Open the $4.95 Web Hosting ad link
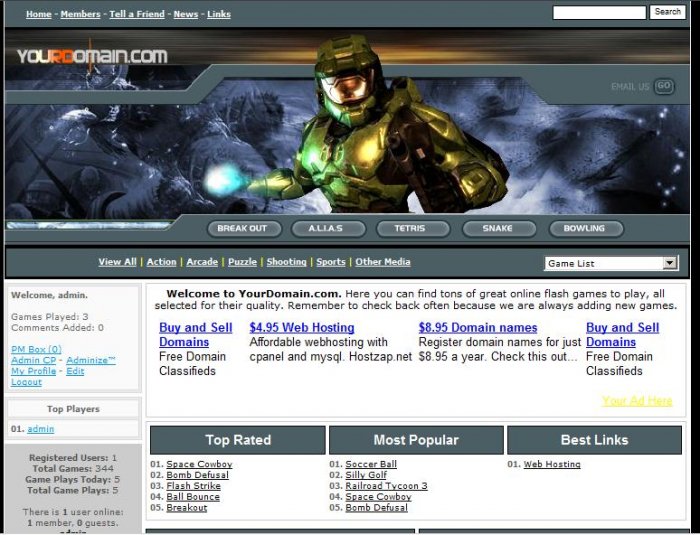The width and height of the screenshot is (700, 535). click(302, 328)
